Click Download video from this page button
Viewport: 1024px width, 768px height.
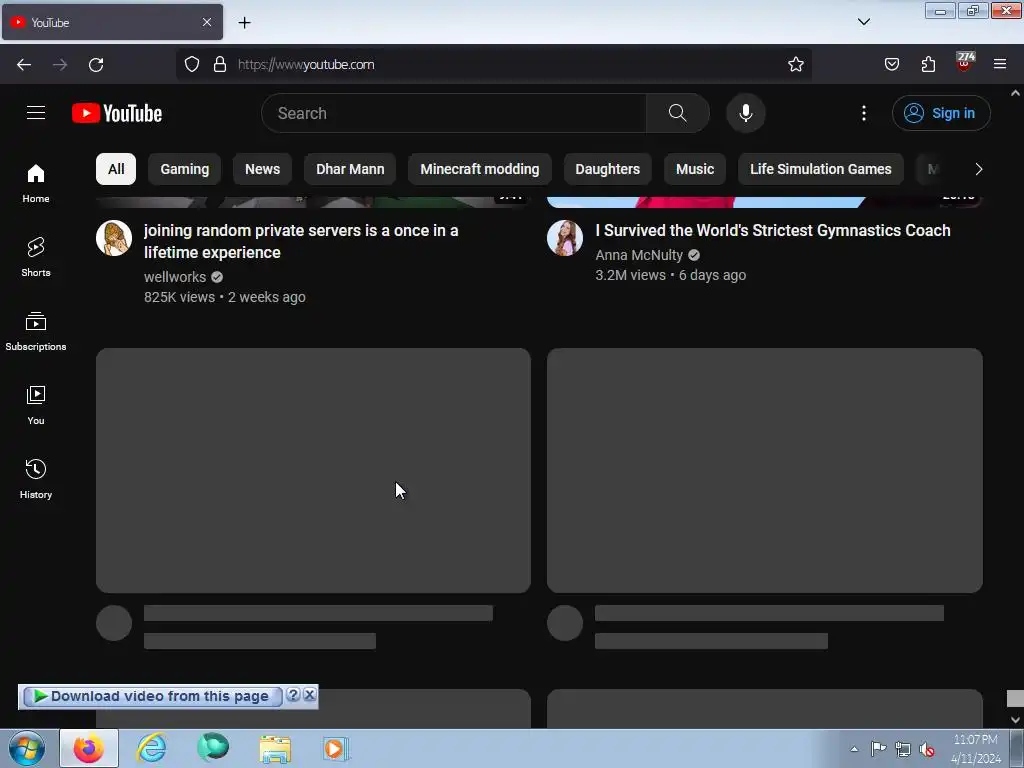pyautogui.click(x=153, y=696)
